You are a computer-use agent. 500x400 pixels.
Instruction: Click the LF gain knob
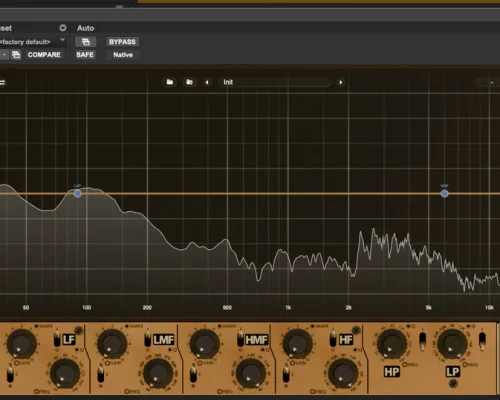tap(22, 343)
